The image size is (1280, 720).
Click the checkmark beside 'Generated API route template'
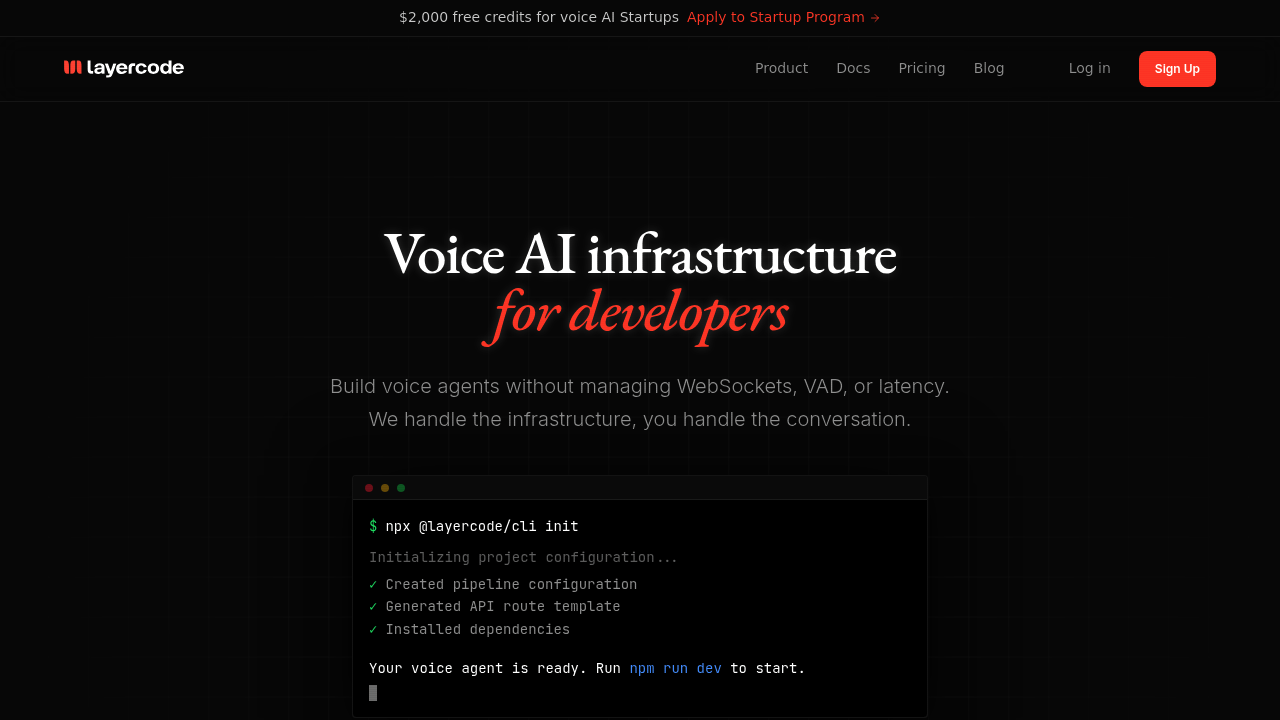pyautogui.click(x=372, y=606)
